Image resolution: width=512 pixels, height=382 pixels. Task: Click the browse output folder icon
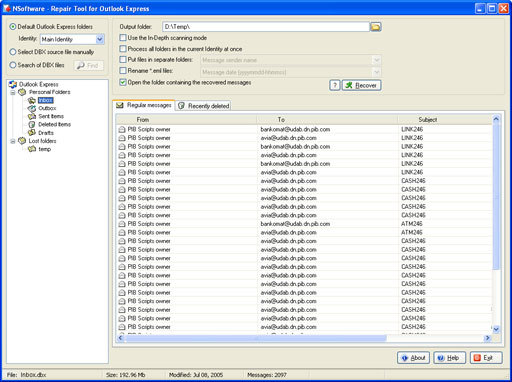[376, 27]
